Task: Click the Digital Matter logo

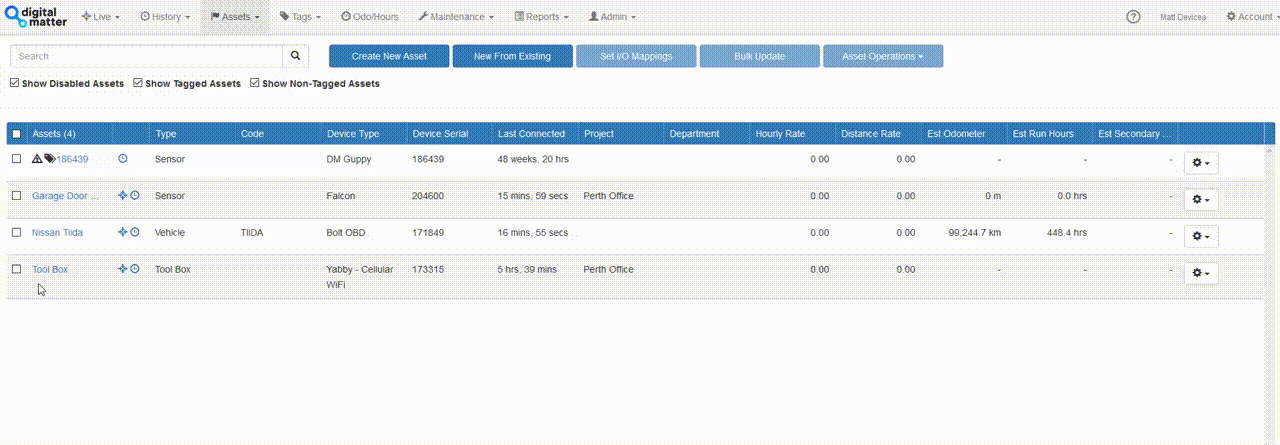Action: click(x=35, y=17)
